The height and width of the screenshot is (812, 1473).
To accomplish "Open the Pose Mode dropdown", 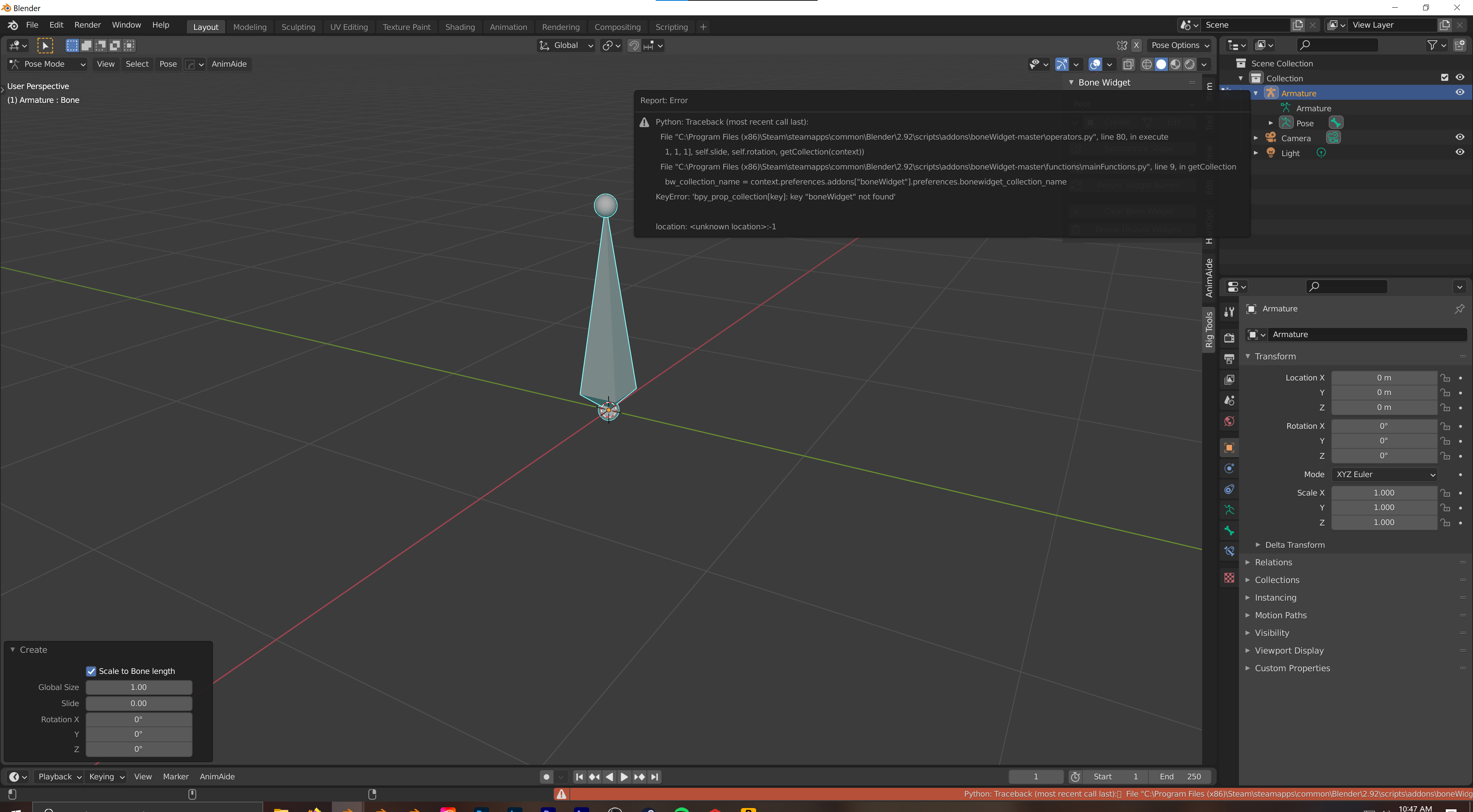I will tap(48, 64).
